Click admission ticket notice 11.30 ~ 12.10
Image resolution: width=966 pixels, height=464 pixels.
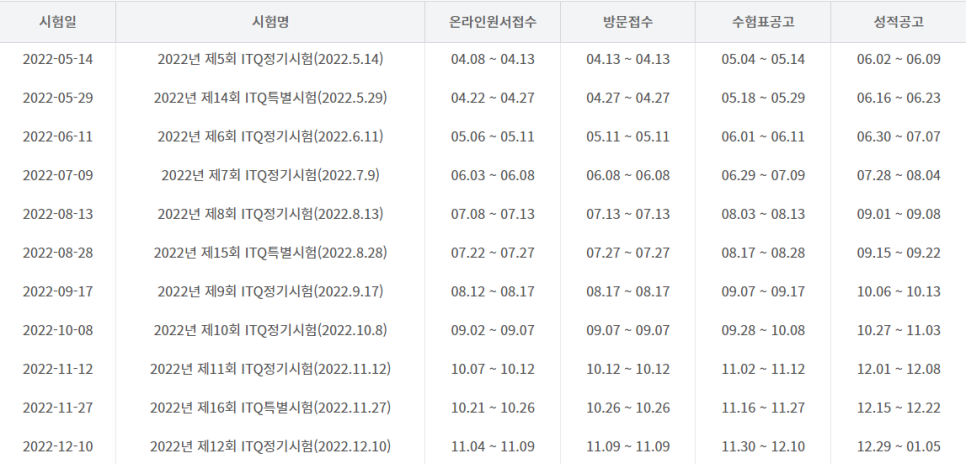click(x=763, y=447)
